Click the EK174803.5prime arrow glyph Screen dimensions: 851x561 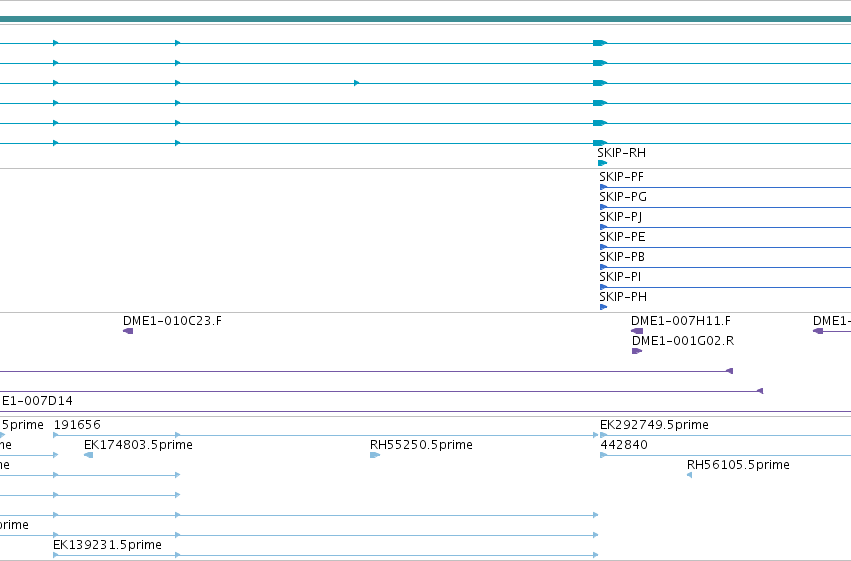(88, 455)
